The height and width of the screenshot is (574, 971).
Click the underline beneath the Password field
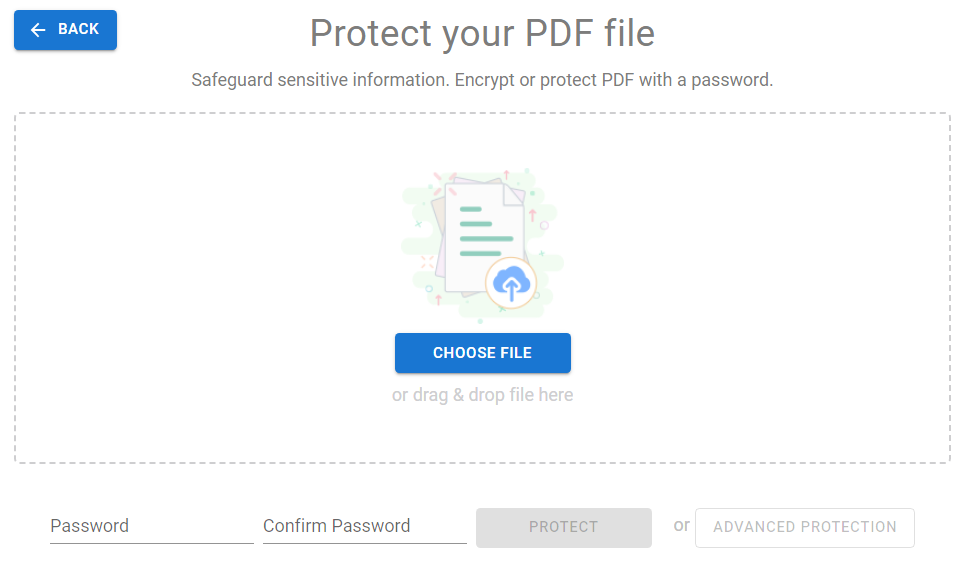tap(151, 543)
